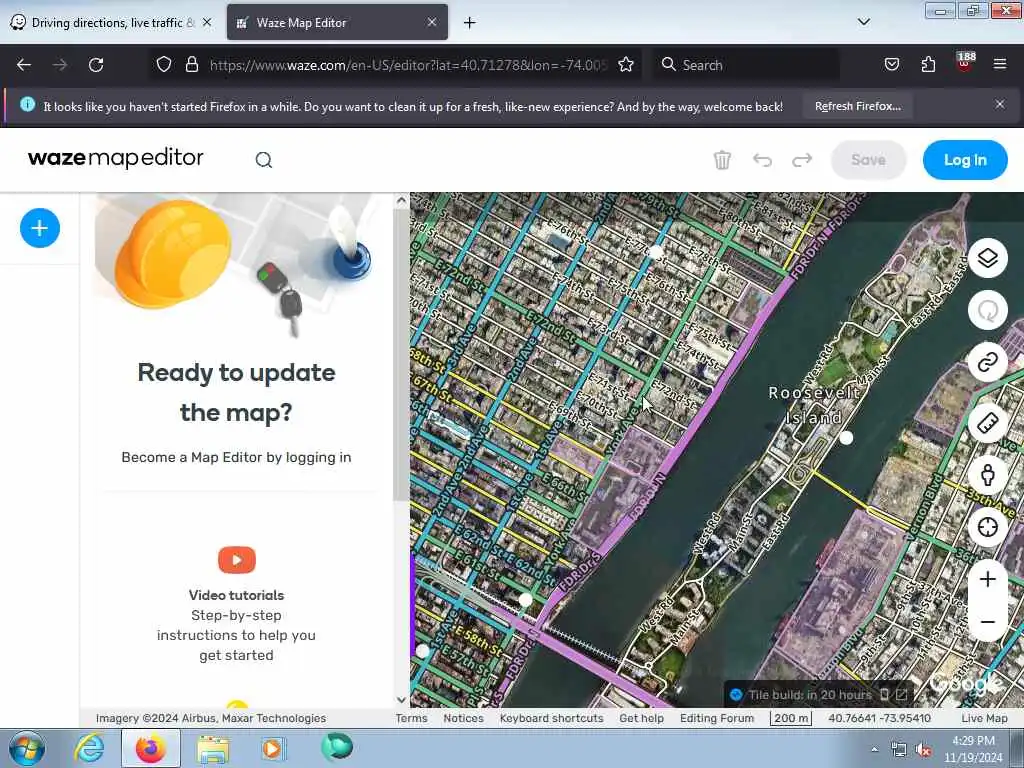Image resolution: width=1024 pixels, height=768 pixels.
Task: Click the locate-me crosshair icon
Action: 987,526
